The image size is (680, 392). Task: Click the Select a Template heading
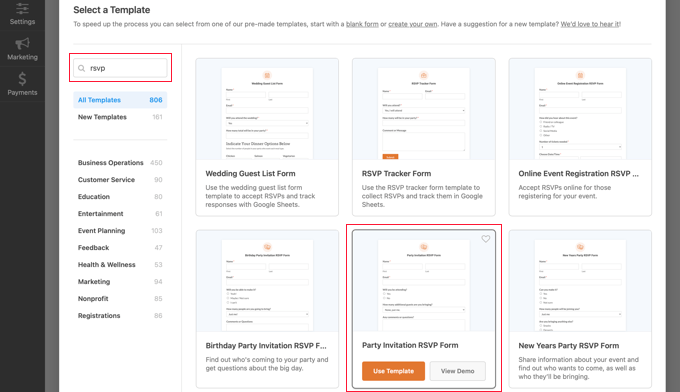tap(111, 10)
